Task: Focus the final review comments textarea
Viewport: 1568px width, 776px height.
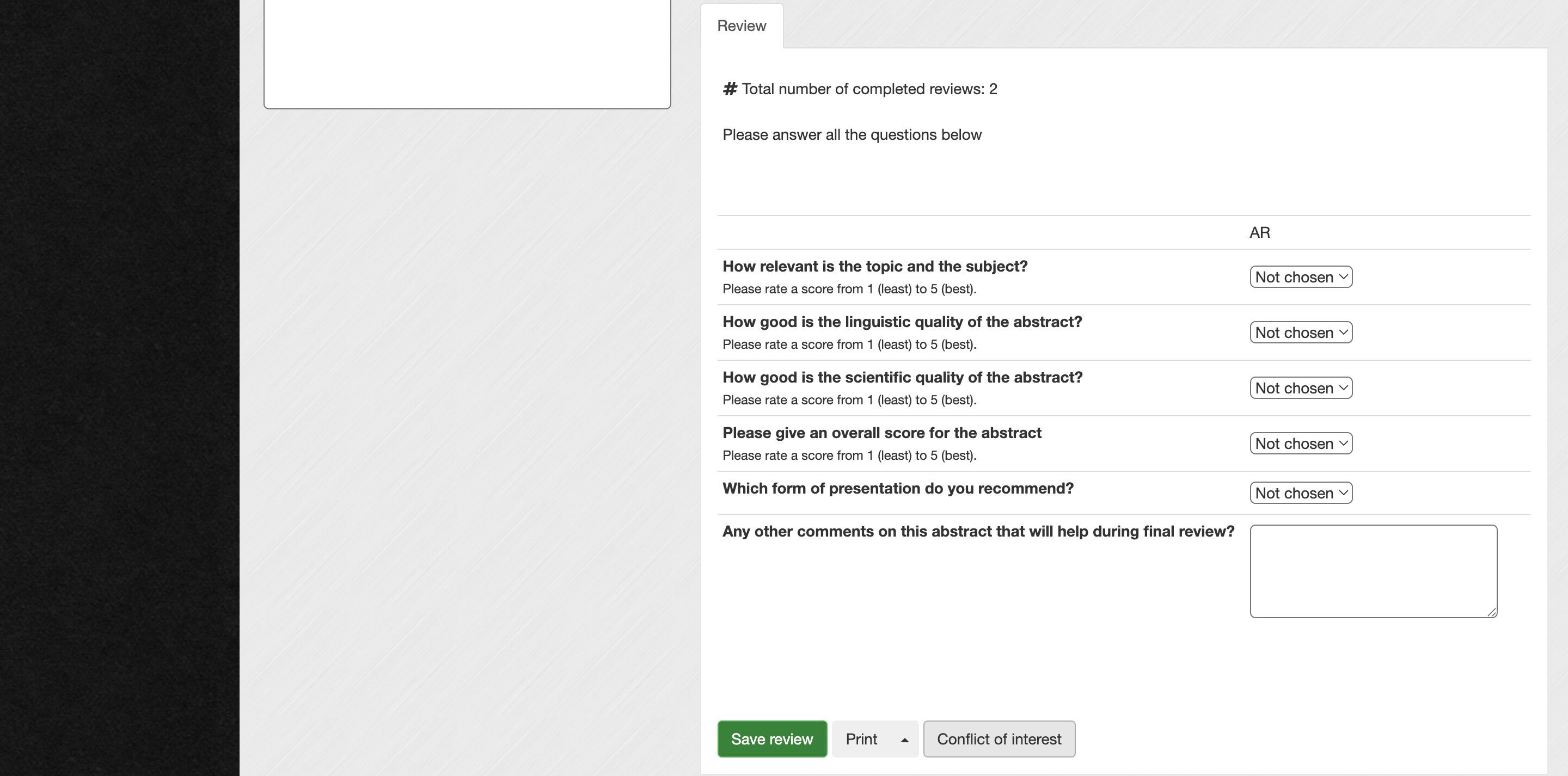Action: point(1373,571)
